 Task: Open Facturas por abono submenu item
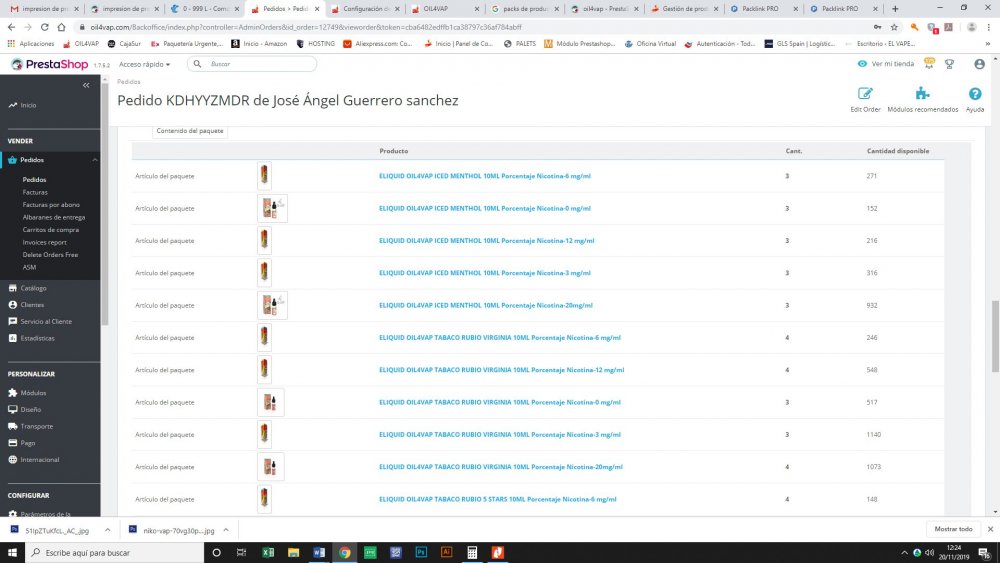point(51,205)
